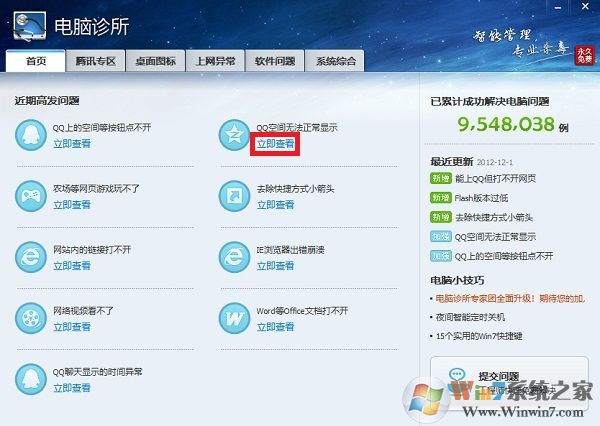
Task: Select the 系统综合 tab
Action: click(335, 61)
